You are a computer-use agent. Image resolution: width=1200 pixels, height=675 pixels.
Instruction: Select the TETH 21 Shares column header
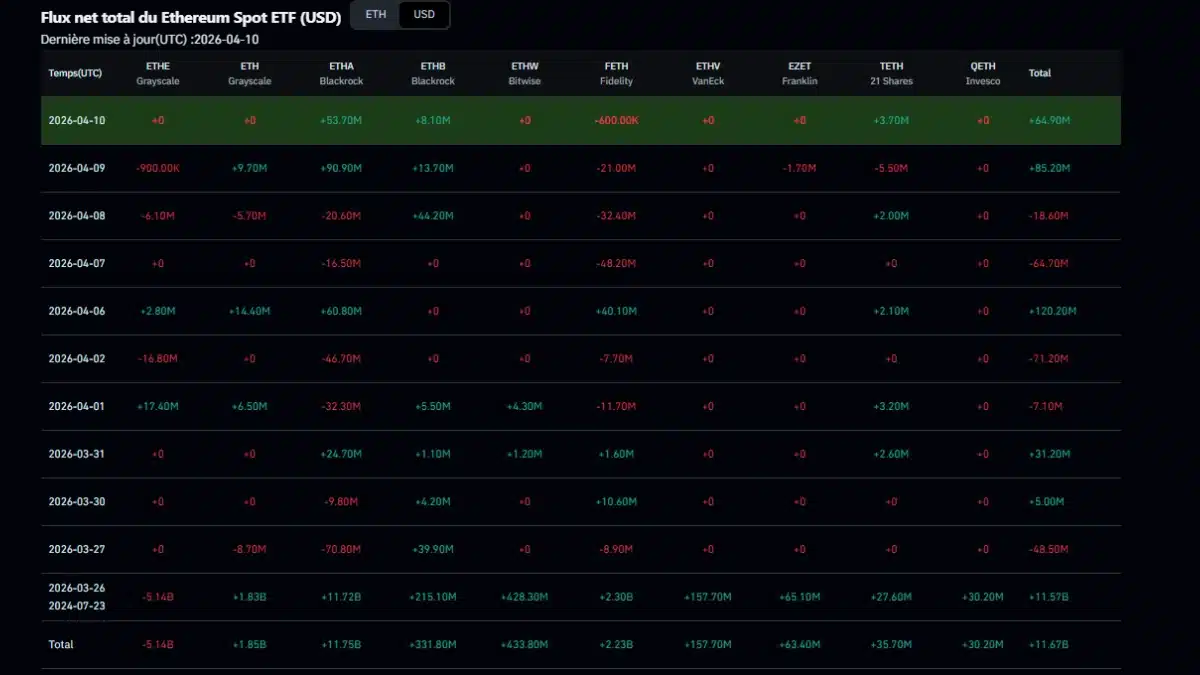(890, 73)
